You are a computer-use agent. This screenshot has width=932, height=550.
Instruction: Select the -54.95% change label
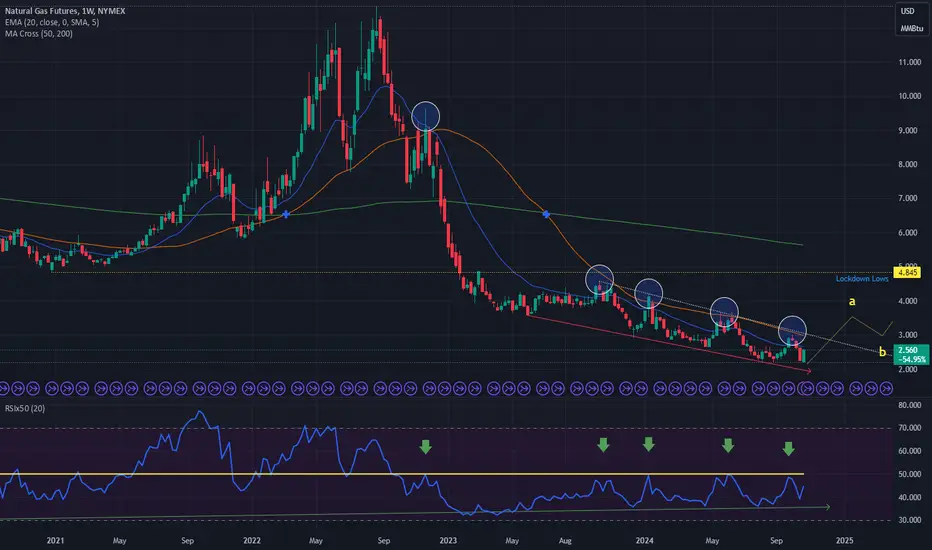pos(912,359)
